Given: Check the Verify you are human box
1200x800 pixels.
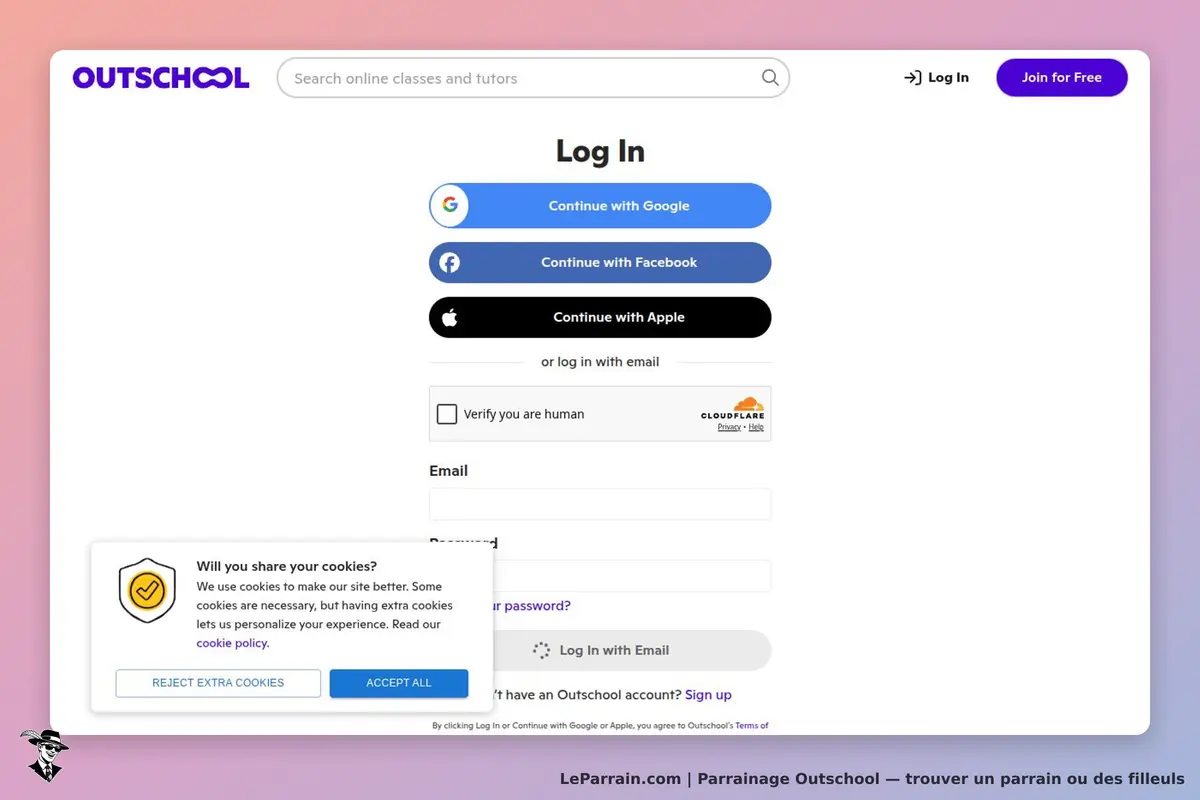Looking at the screenshot, I should [x=447, y=414].
